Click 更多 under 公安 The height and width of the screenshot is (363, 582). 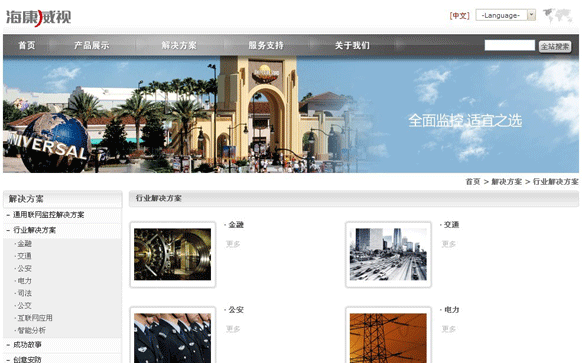tap(233, 329)
